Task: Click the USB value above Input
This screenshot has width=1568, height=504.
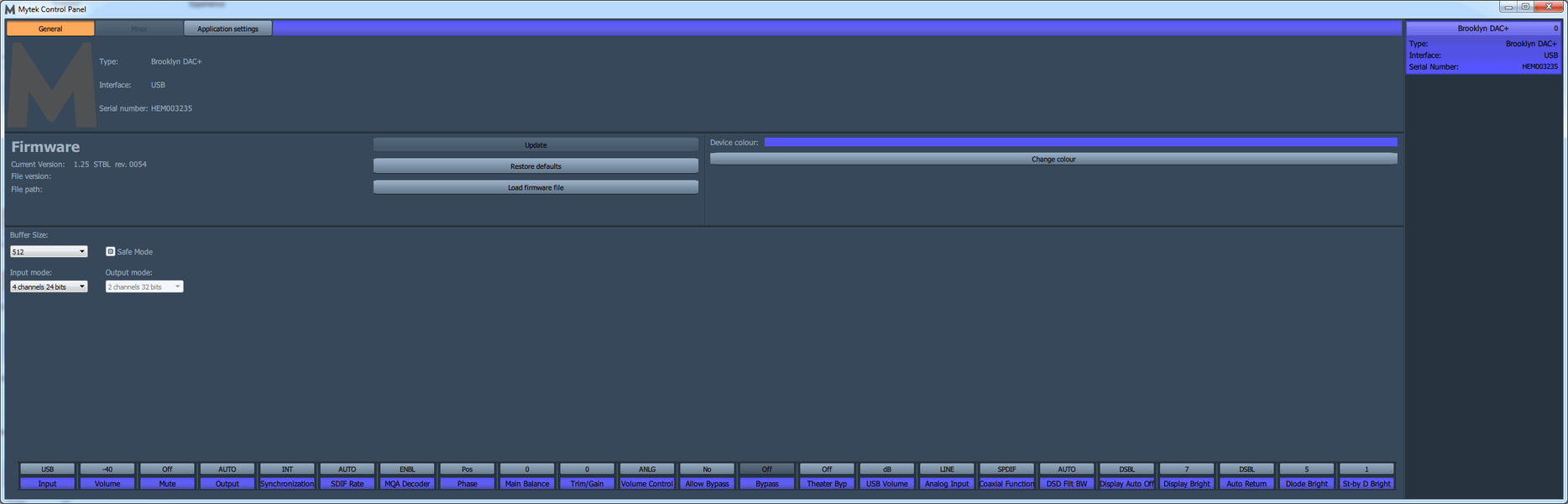Action: (x=48, y=470)
